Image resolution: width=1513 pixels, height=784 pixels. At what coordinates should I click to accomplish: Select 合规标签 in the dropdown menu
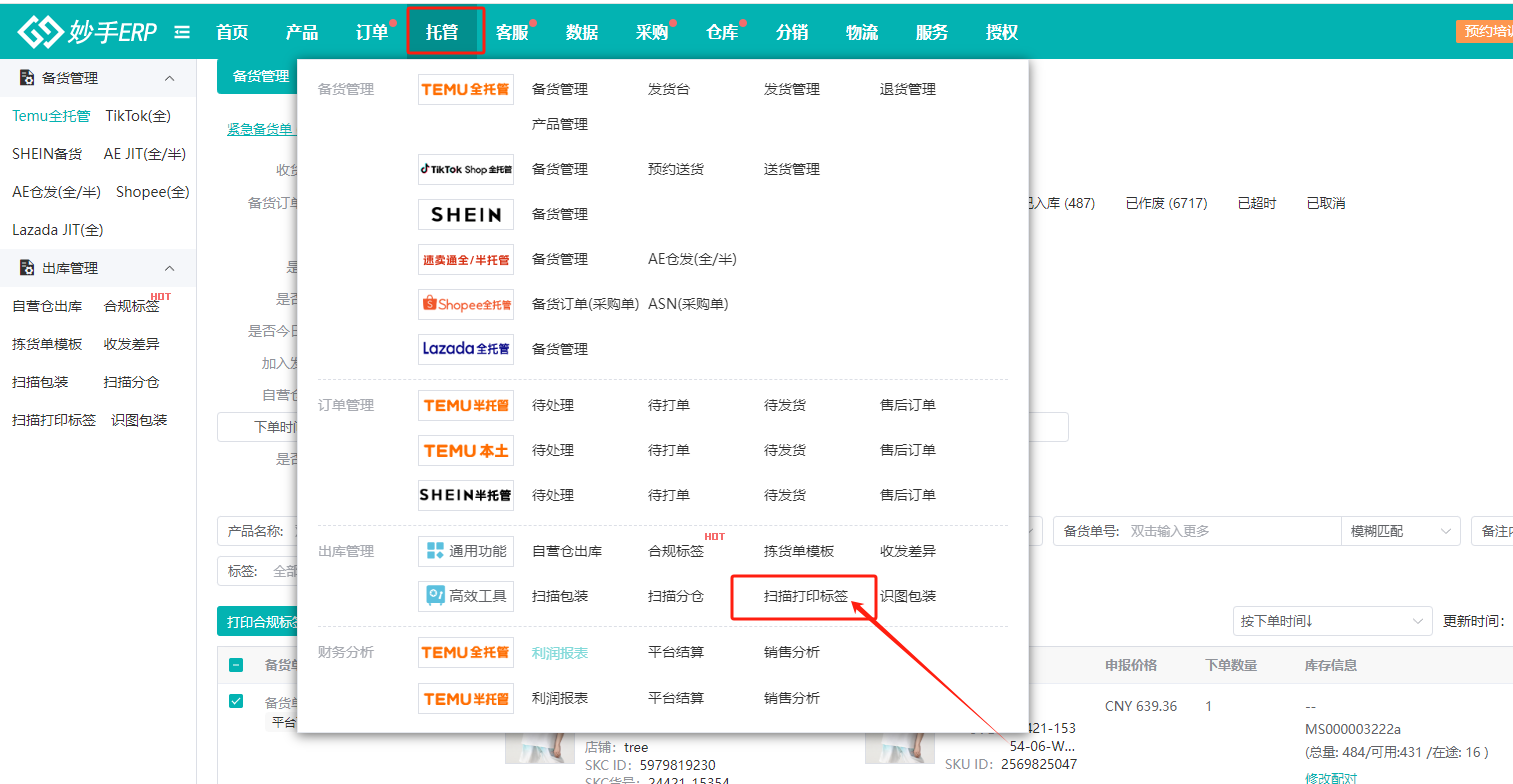pos(676,551)
